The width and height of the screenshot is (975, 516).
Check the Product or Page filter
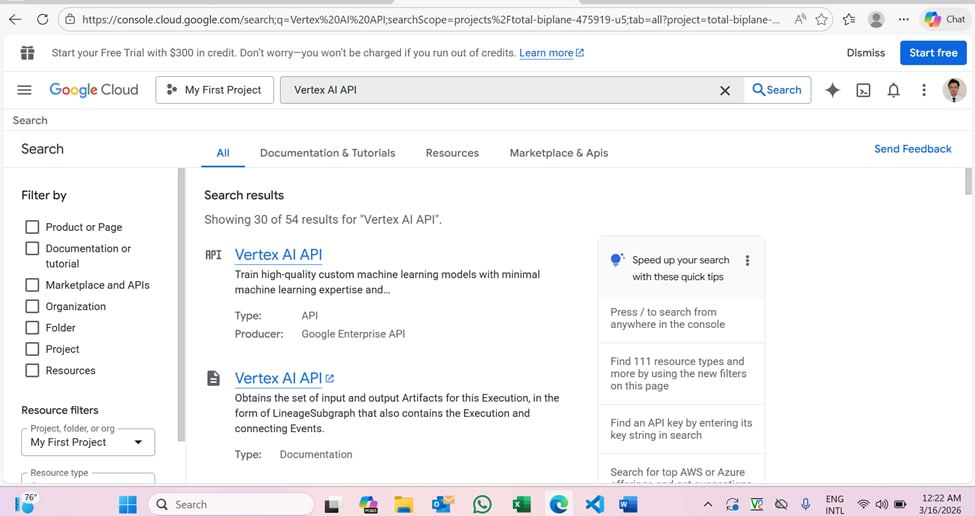tap(32, 227)
